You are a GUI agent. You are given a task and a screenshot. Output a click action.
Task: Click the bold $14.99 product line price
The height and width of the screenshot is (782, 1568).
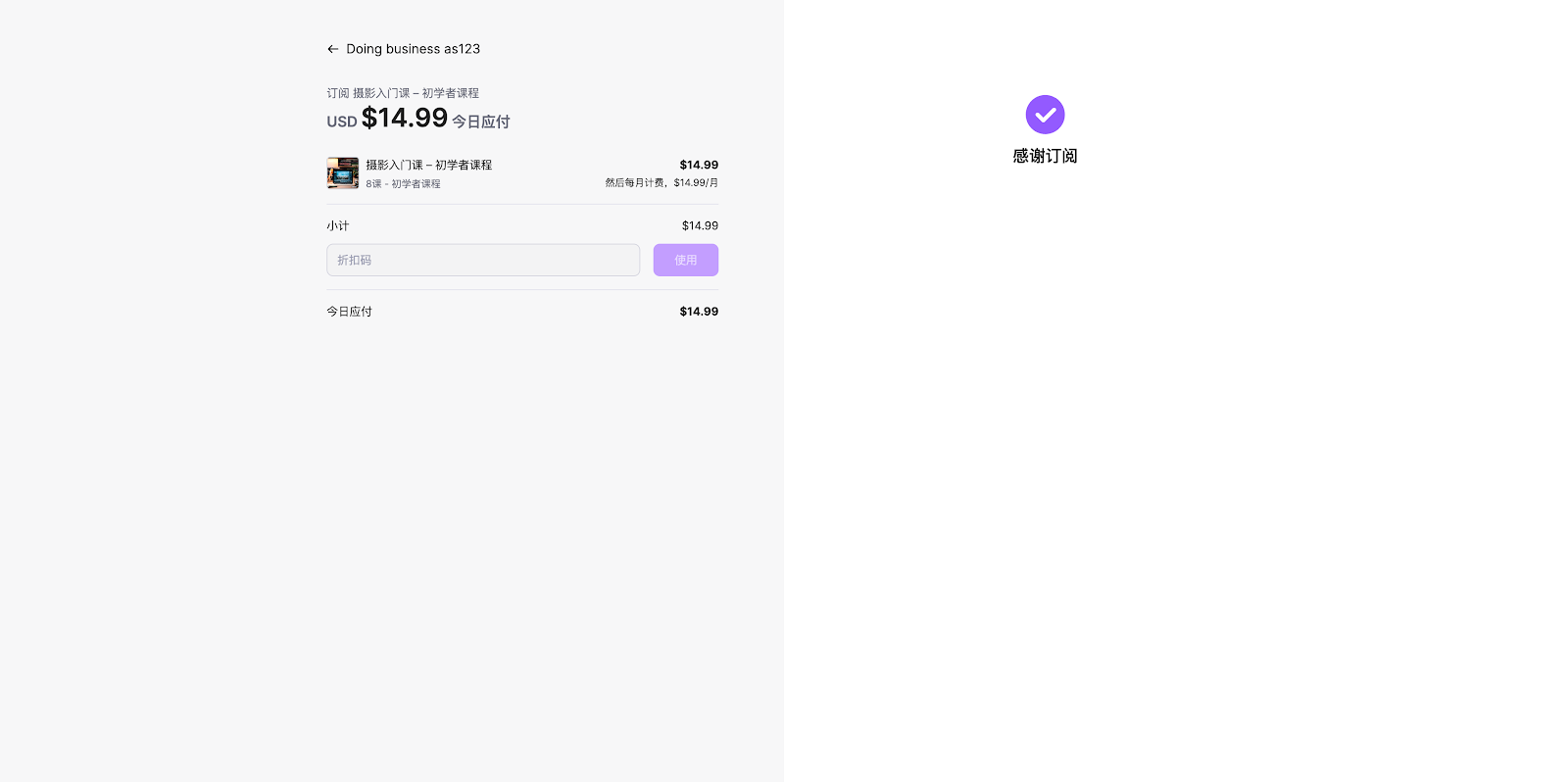(699, 165)
